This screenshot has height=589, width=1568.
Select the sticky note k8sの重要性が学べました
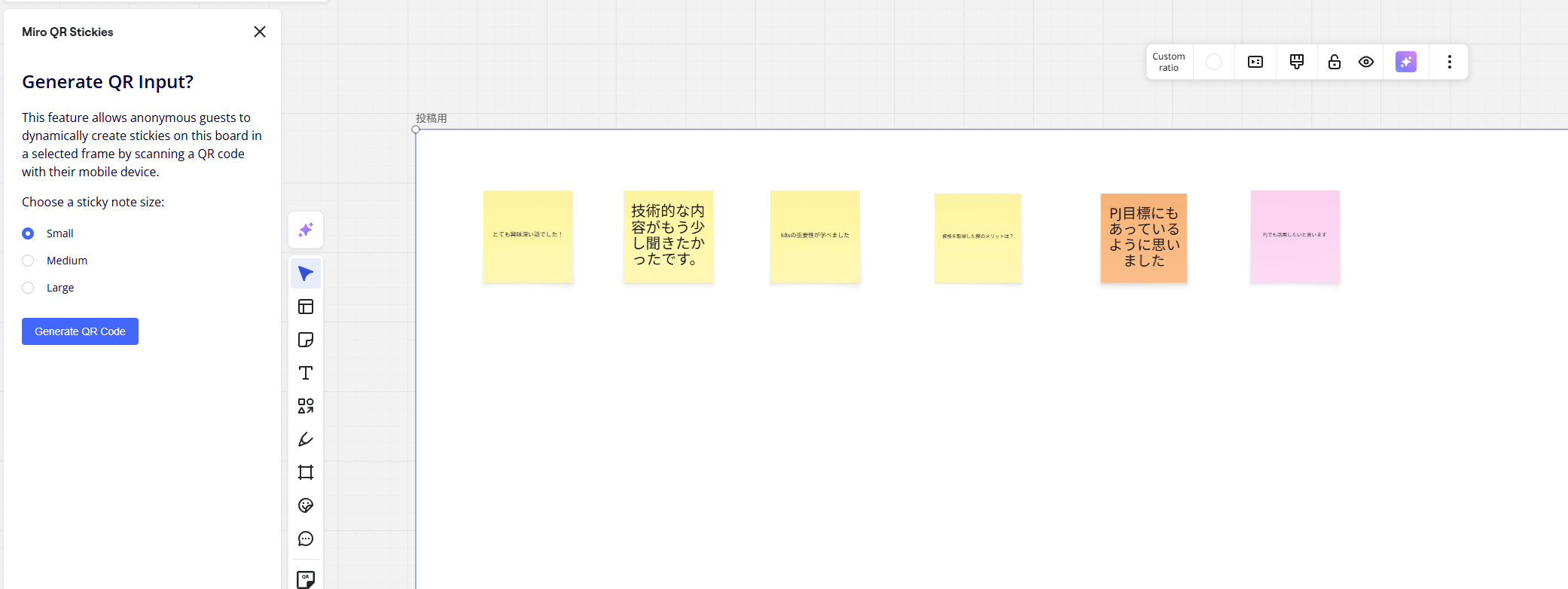815,237
